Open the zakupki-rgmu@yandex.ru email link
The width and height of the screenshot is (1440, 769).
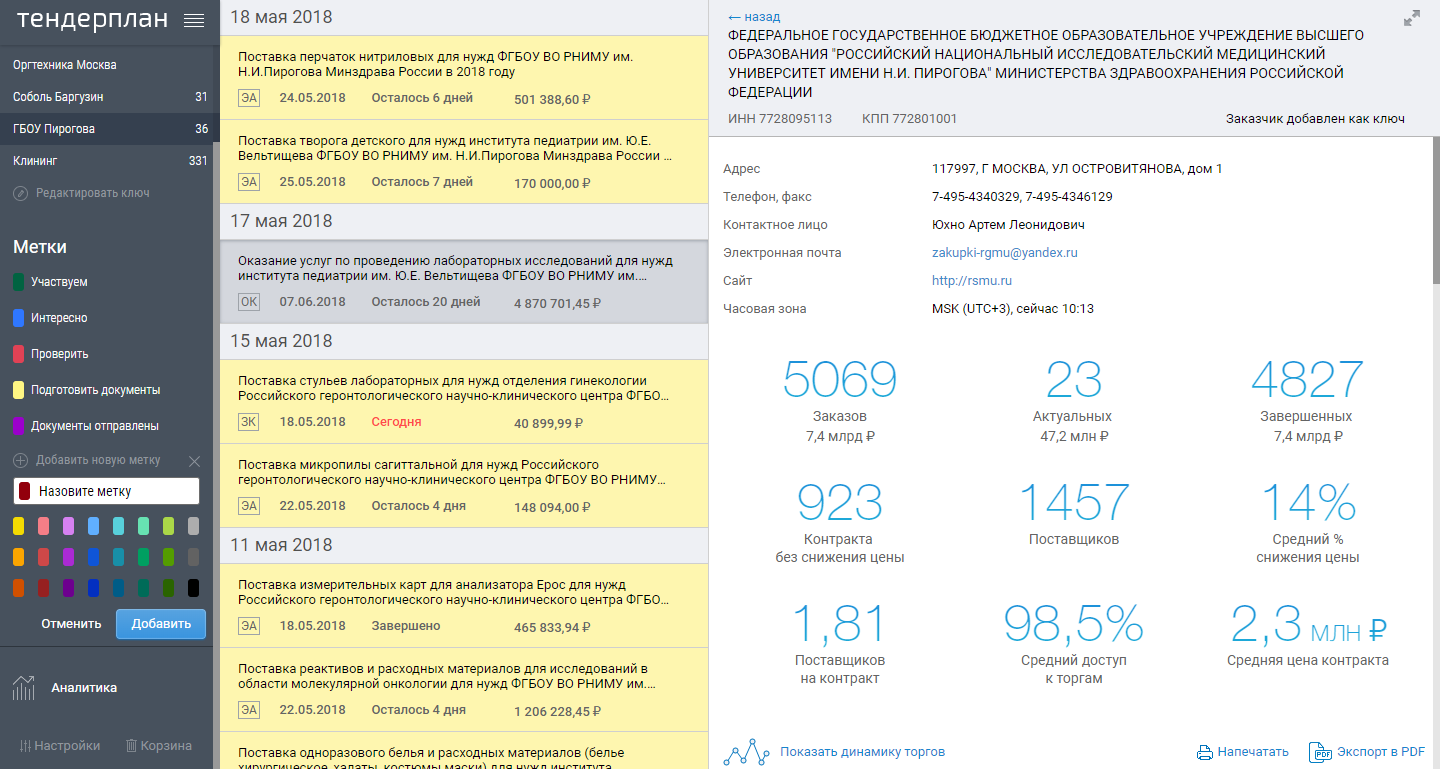tap(1005, 253)
